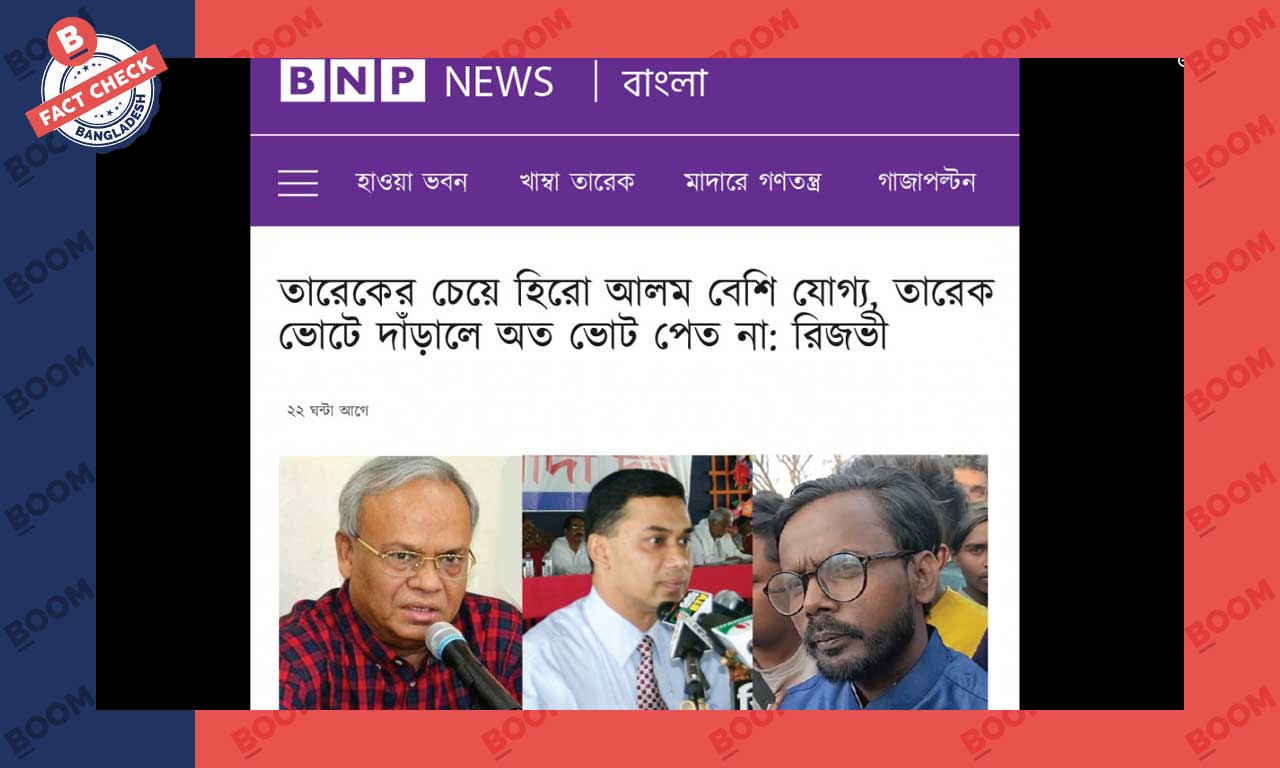This screenshot has width=1280, height=768.
Task: Select the মাদারে গণতন্ত্র menu item
Action: click(752, 183)
